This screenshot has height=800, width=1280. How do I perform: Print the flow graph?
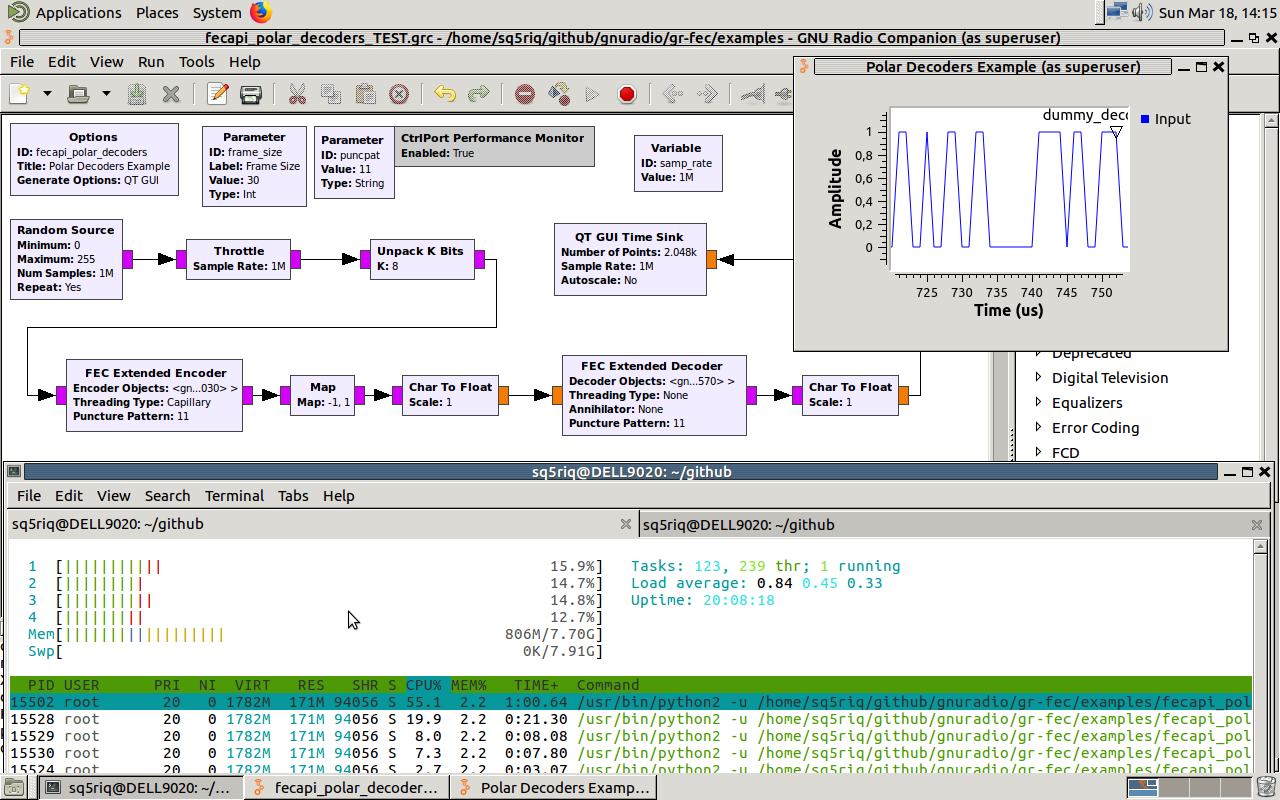(250, 94)
